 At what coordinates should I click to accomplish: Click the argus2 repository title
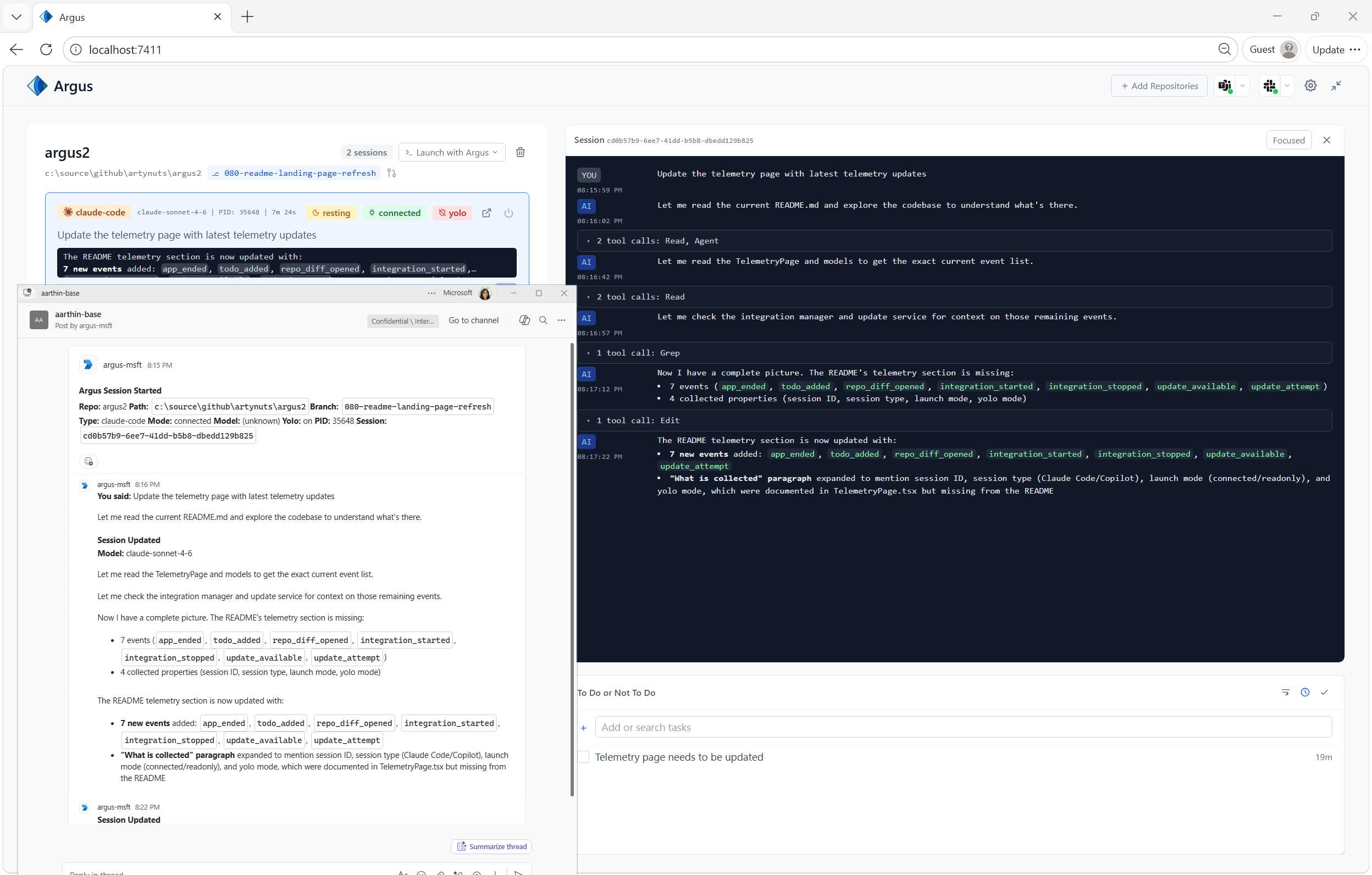67,152
